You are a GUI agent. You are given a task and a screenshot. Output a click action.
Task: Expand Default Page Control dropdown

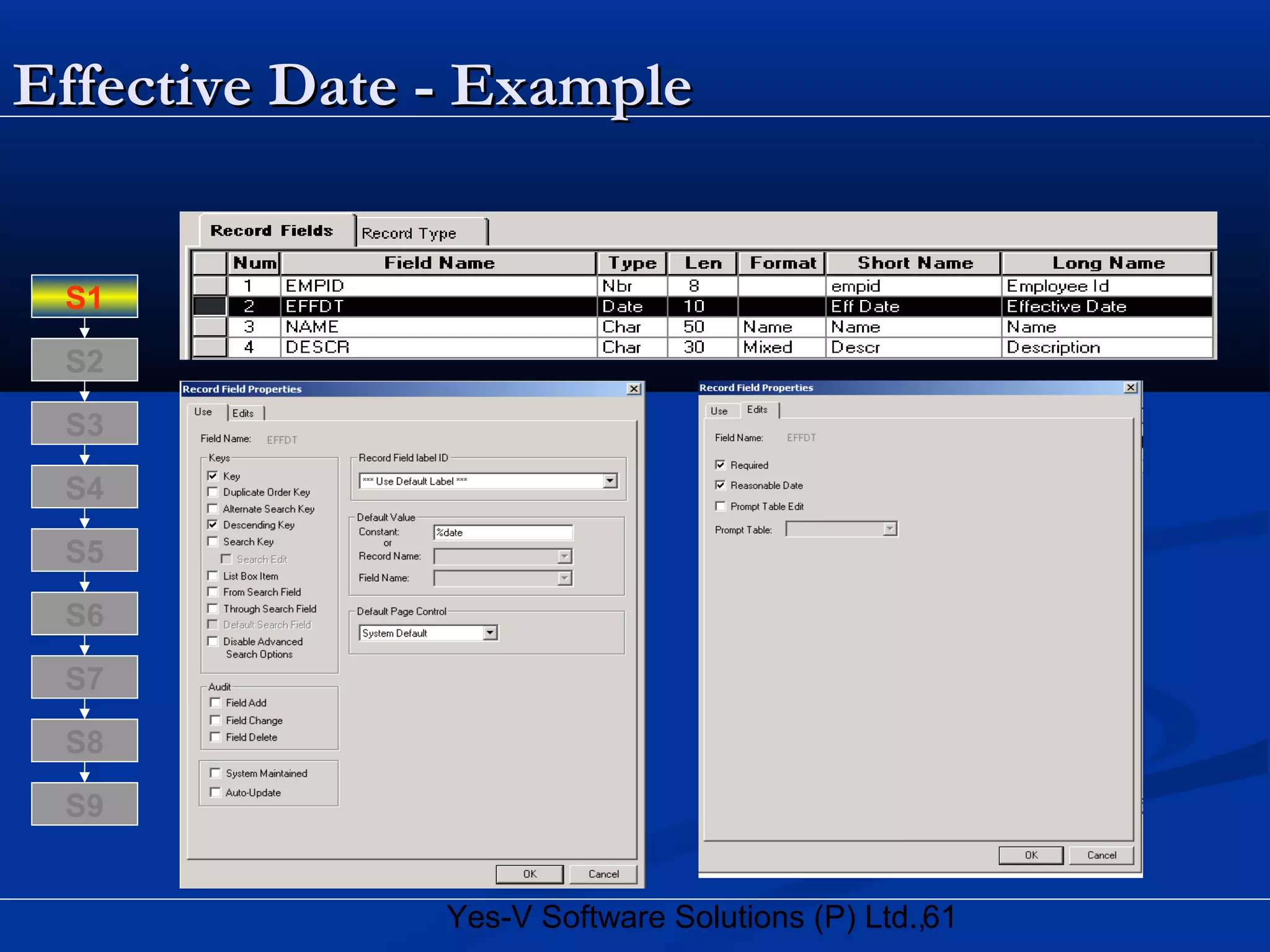[491, 633]
